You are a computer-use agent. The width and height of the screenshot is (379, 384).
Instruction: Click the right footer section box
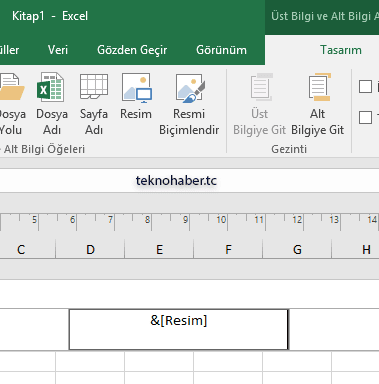click(334, 329)
